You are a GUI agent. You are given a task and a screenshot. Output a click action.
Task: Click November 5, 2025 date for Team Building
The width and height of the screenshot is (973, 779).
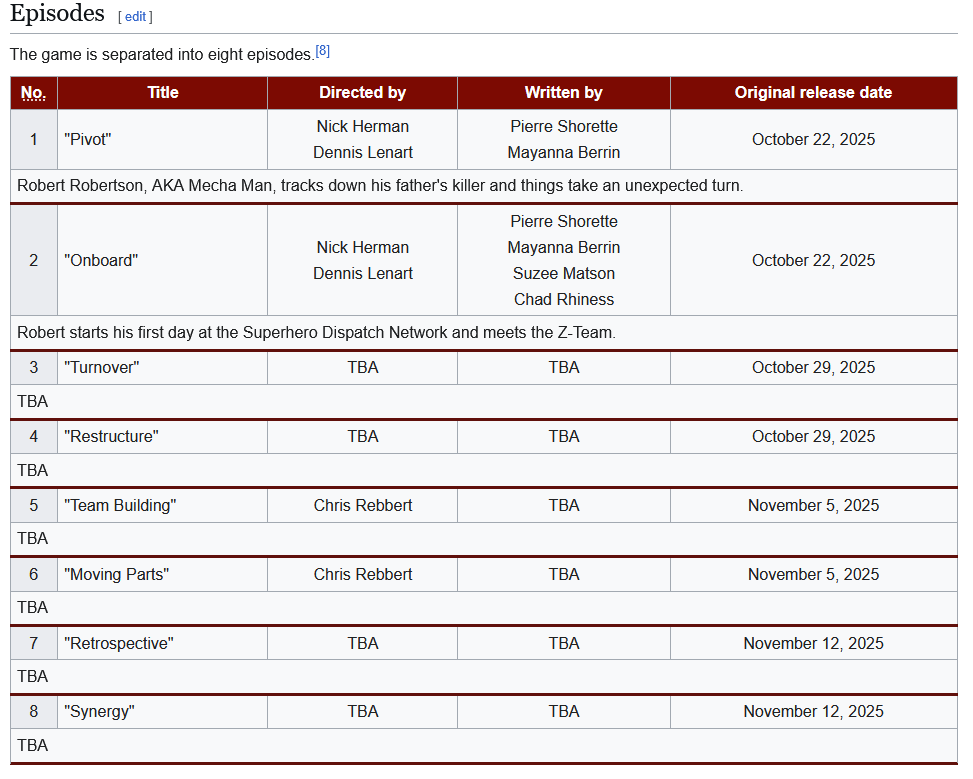pyautogui.click(x=814, y=505)
